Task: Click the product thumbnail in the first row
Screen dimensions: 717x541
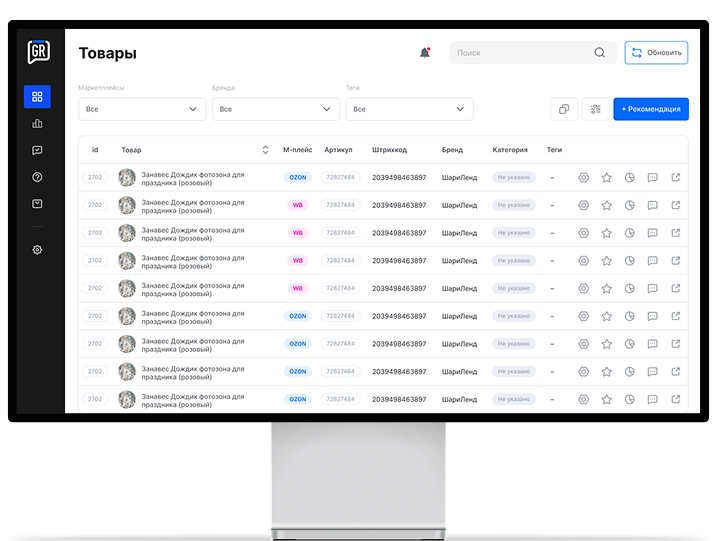Action: 127,177
